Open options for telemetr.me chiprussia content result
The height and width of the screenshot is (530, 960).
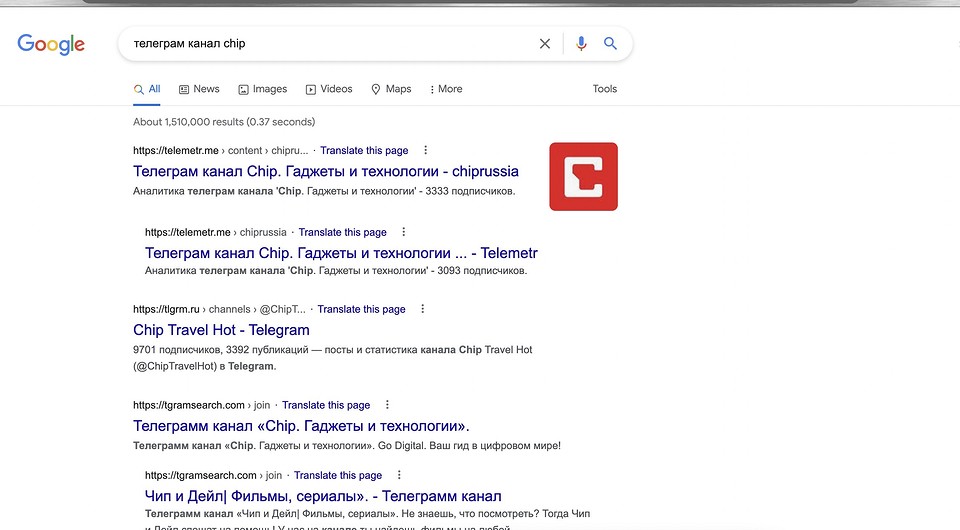(426, 150)
